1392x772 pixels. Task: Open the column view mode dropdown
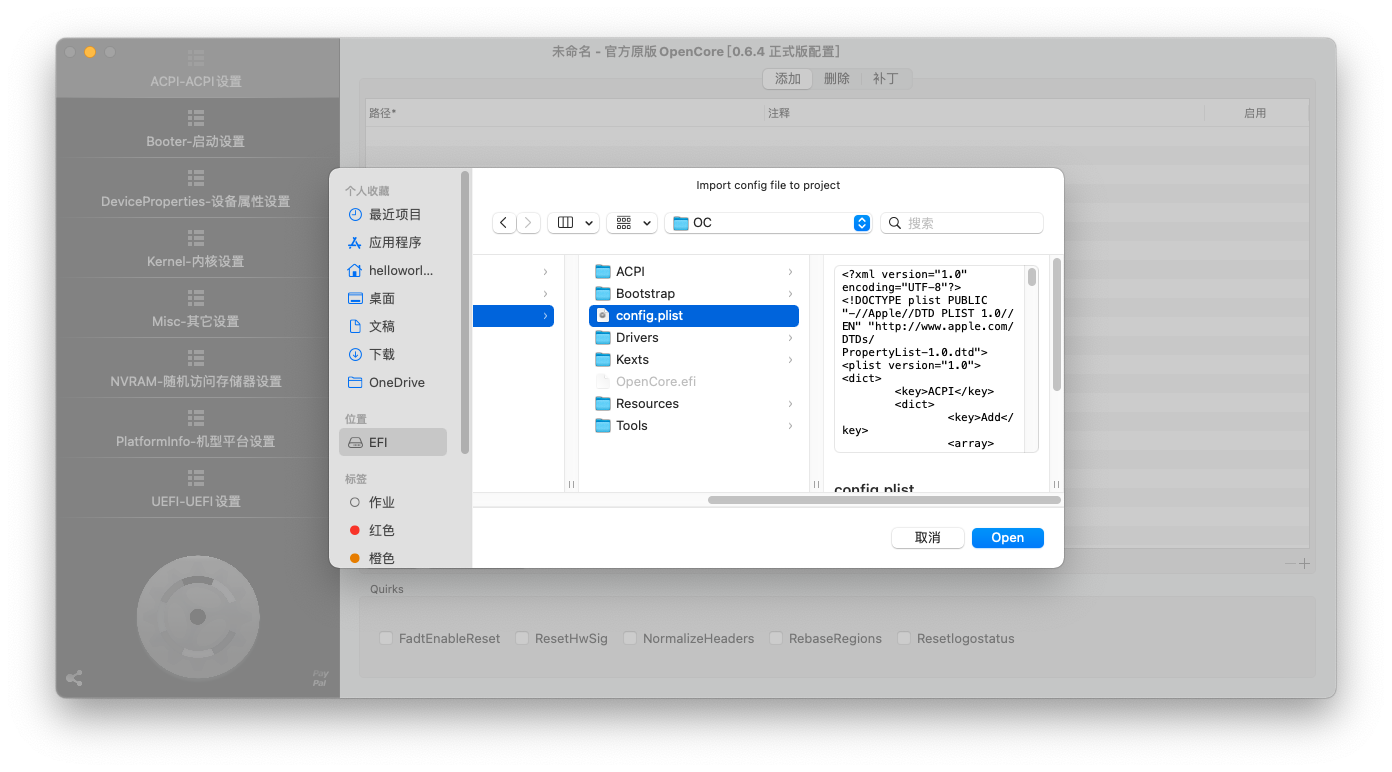pyautogui.click(x=573, y=223)
